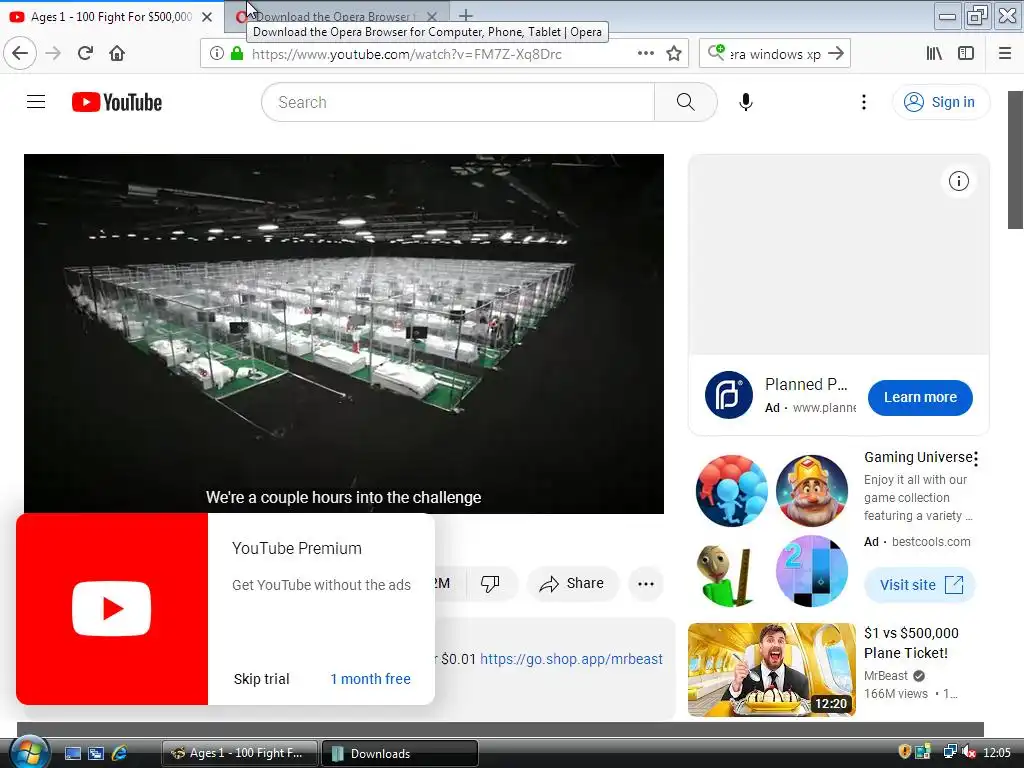The height and width of the screenshot is (768, 1024).
Task: Focus the YouTube Search field
Action: pyautogui.click(x=458, y=102)
